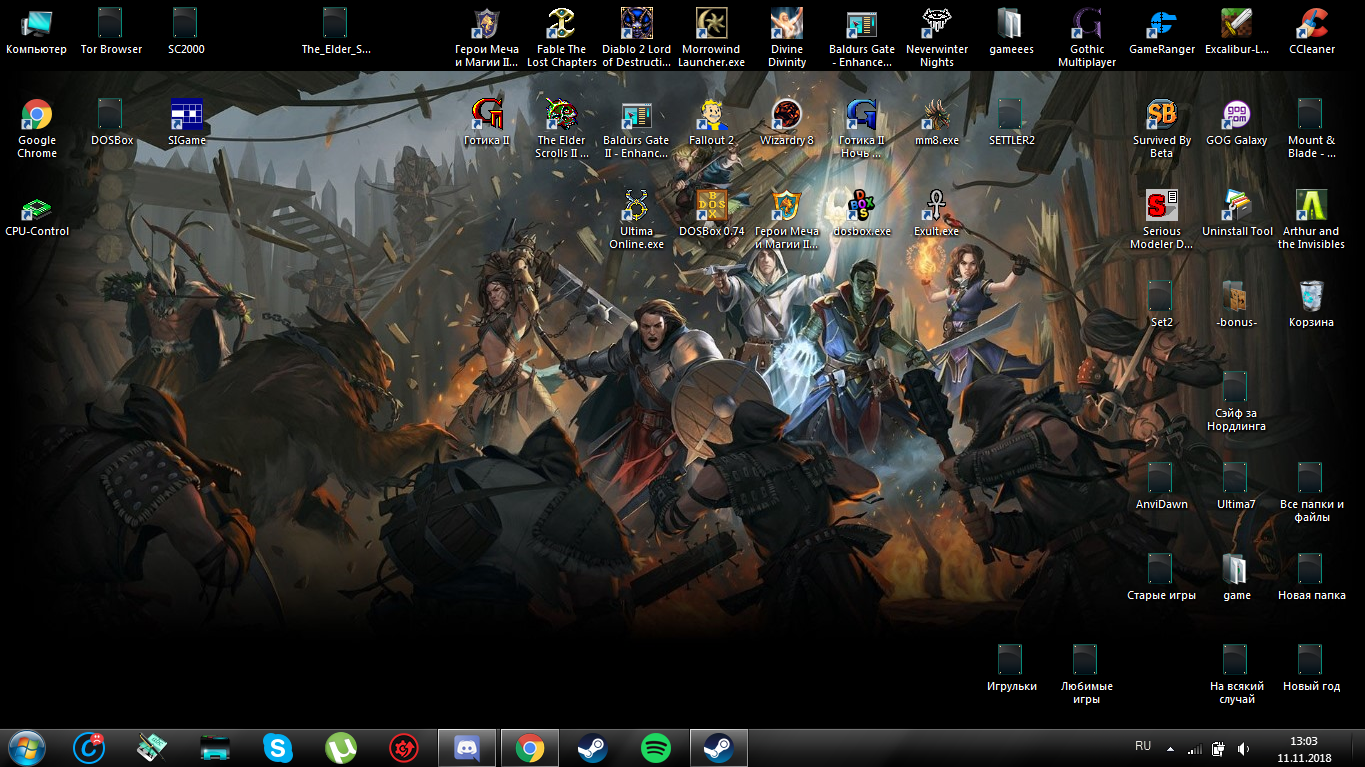The height and width of the screenshot is (767, 1365).
Task: Select the Новый год desktop icon
Action: 1312,668
